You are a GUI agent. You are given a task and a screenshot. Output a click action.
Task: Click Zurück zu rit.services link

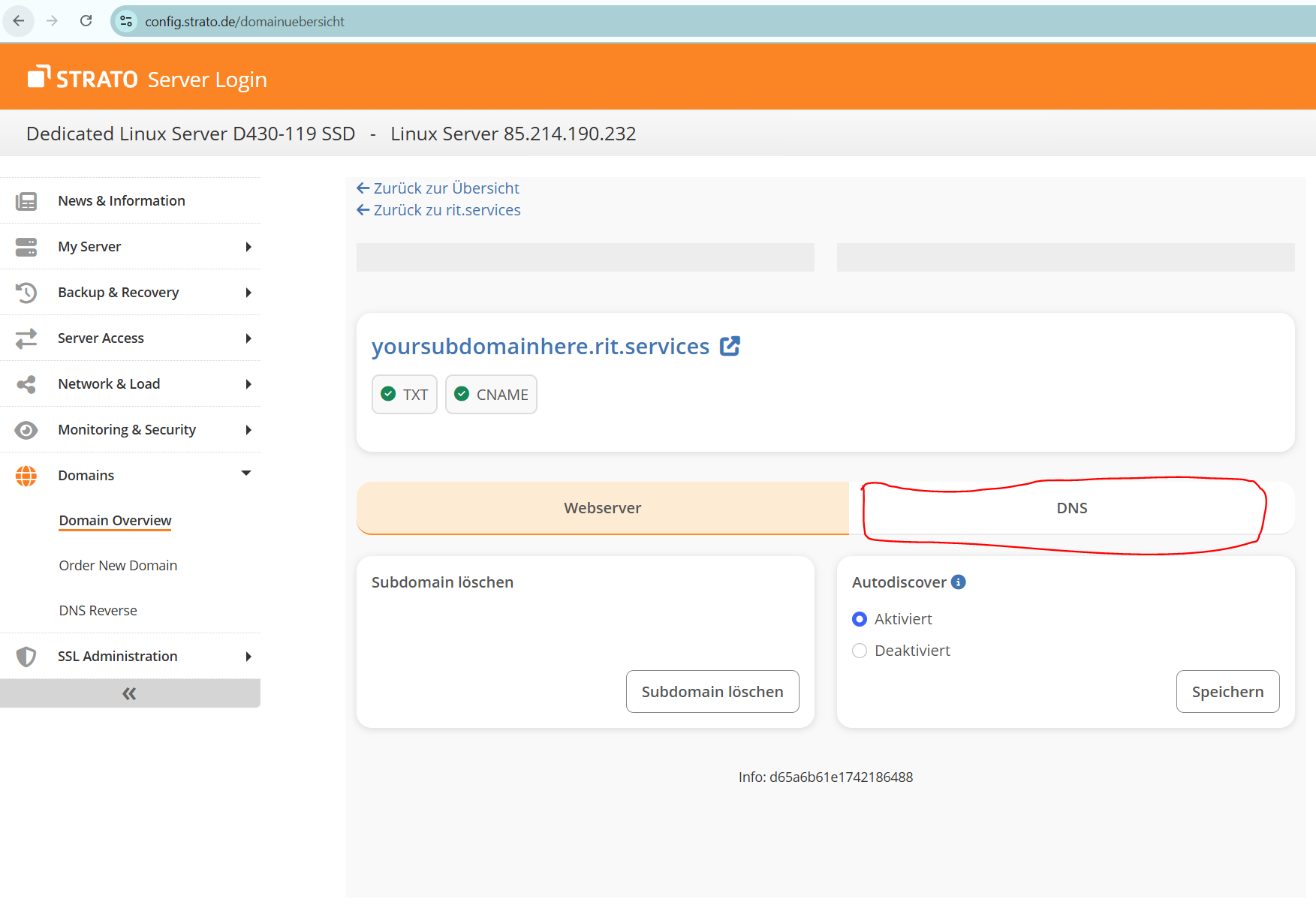[x=438, y=210]
